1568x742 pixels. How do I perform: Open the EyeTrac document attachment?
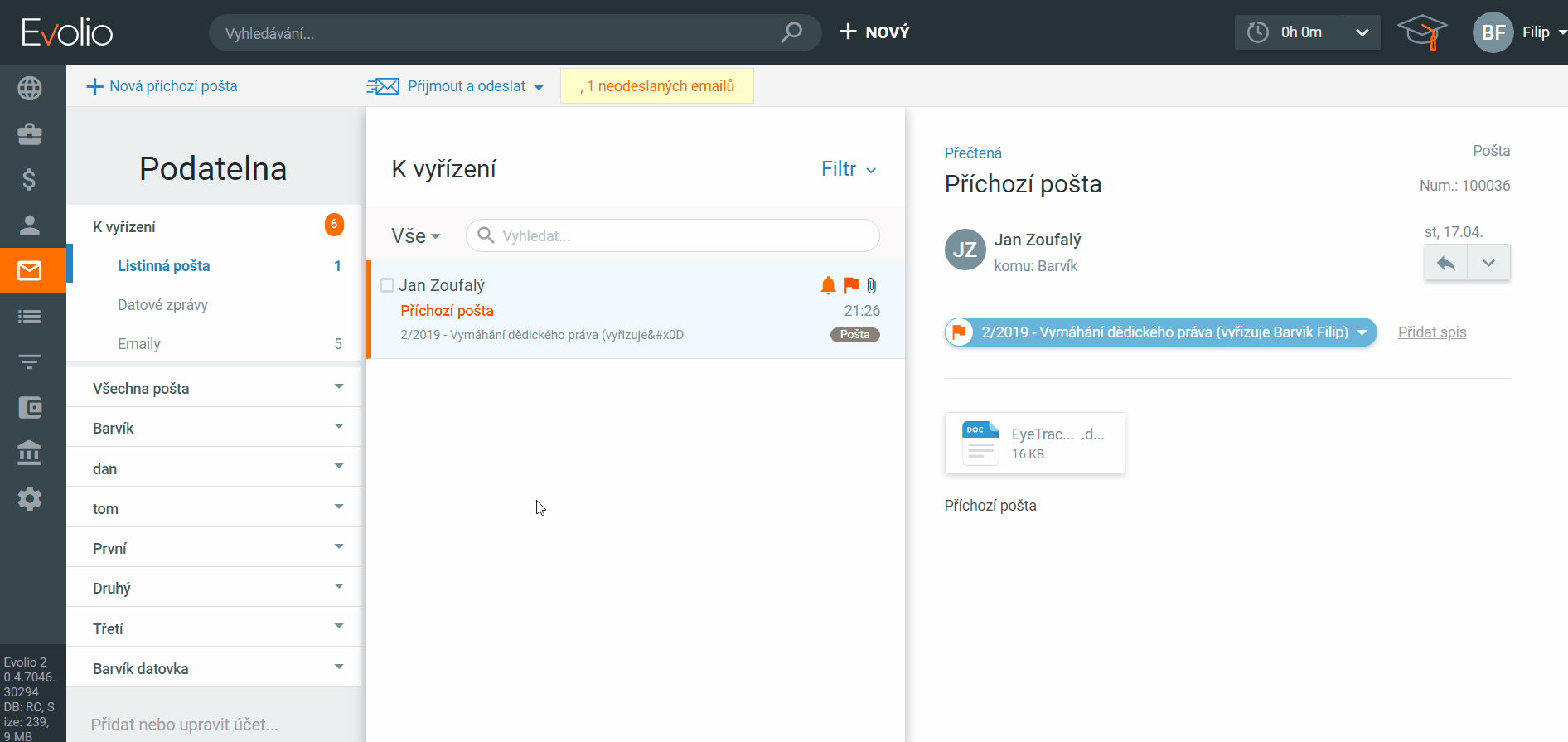click(1034, 444)
